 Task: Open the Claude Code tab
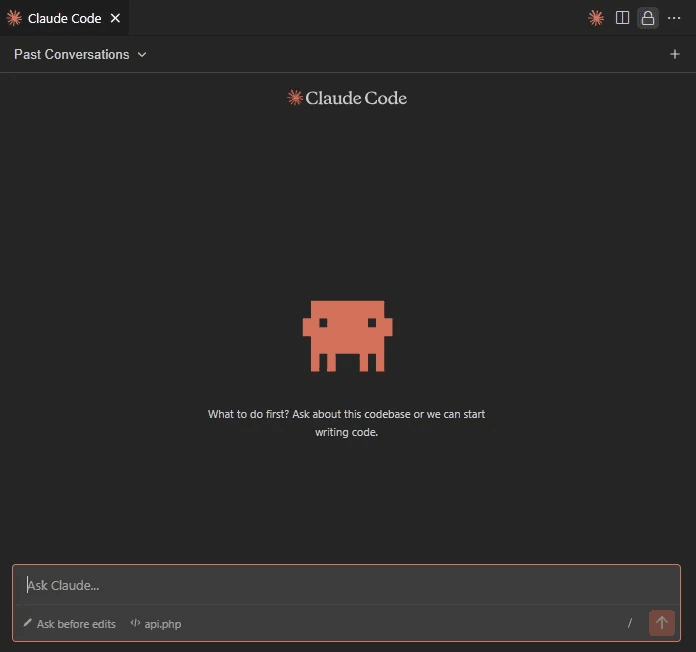64,18
